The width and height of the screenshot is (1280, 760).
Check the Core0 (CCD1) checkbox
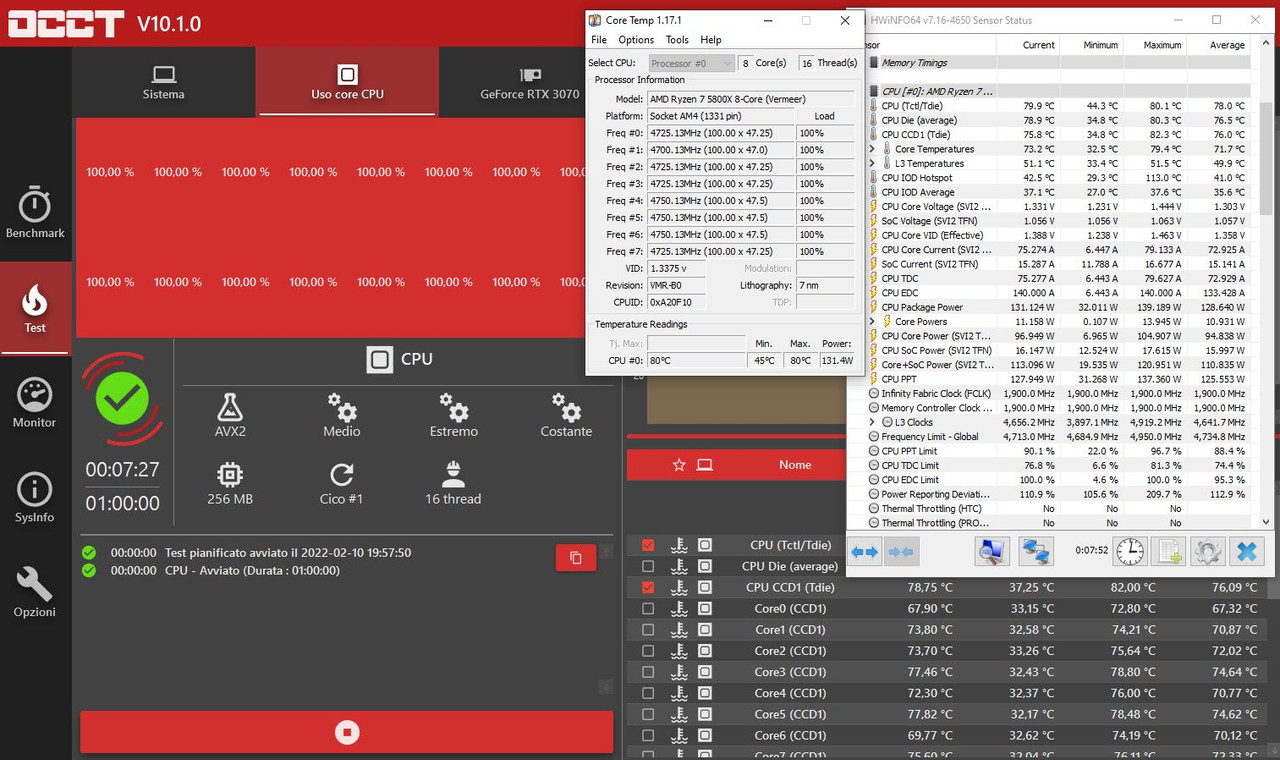tap(648, 608)
